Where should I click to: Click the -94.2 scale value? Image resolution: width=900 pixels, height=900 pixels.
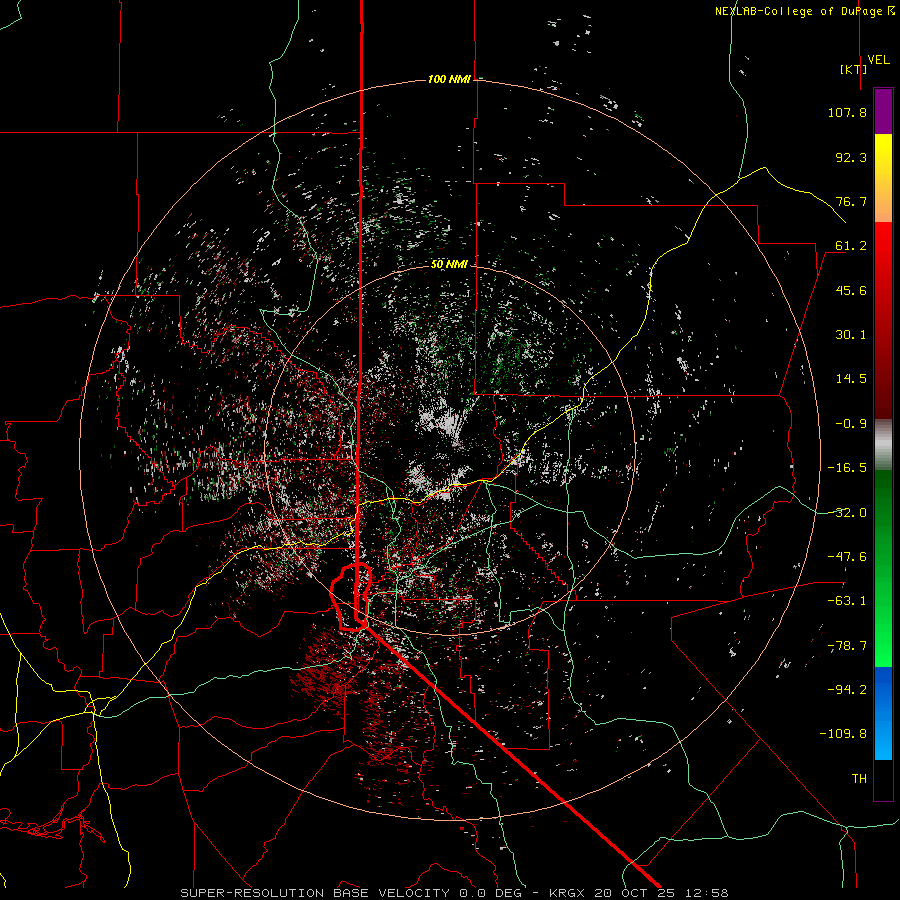(x=847, y=689)
